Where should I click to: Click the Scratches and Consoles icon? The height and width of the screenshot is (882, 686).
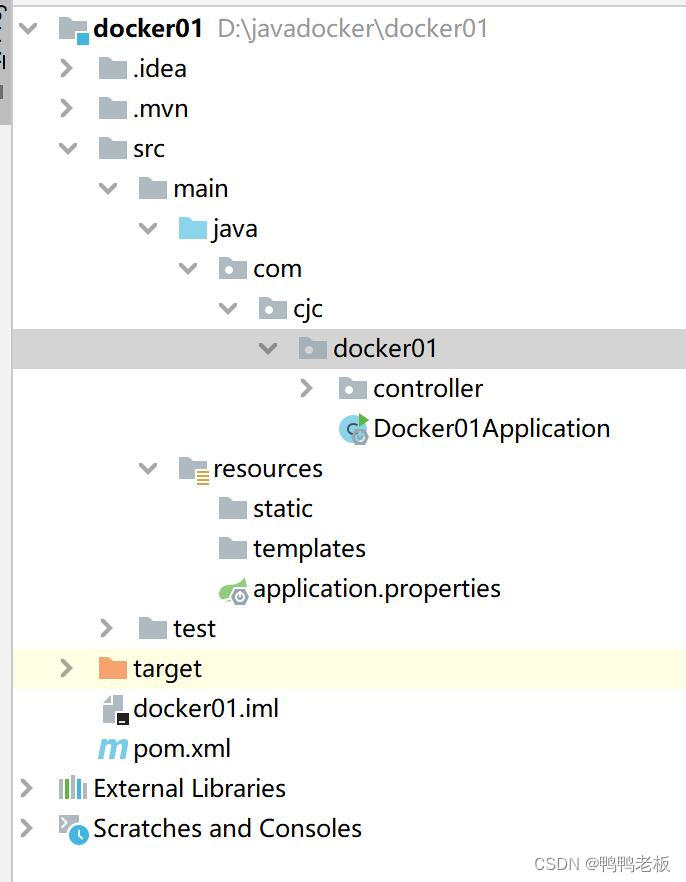click(72, 828)
